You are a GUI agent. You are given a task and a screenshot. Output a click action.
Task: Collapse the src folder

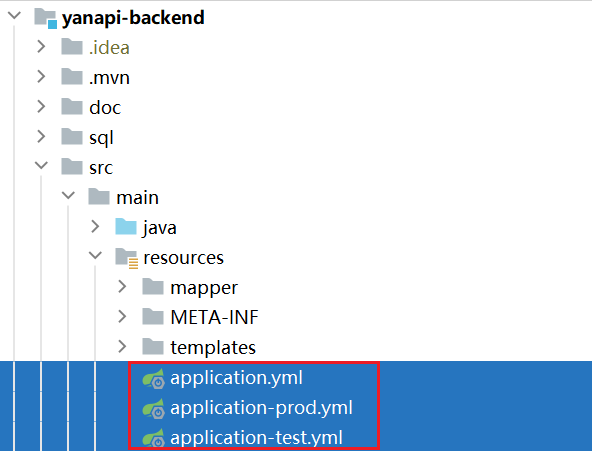click(41, 165)
